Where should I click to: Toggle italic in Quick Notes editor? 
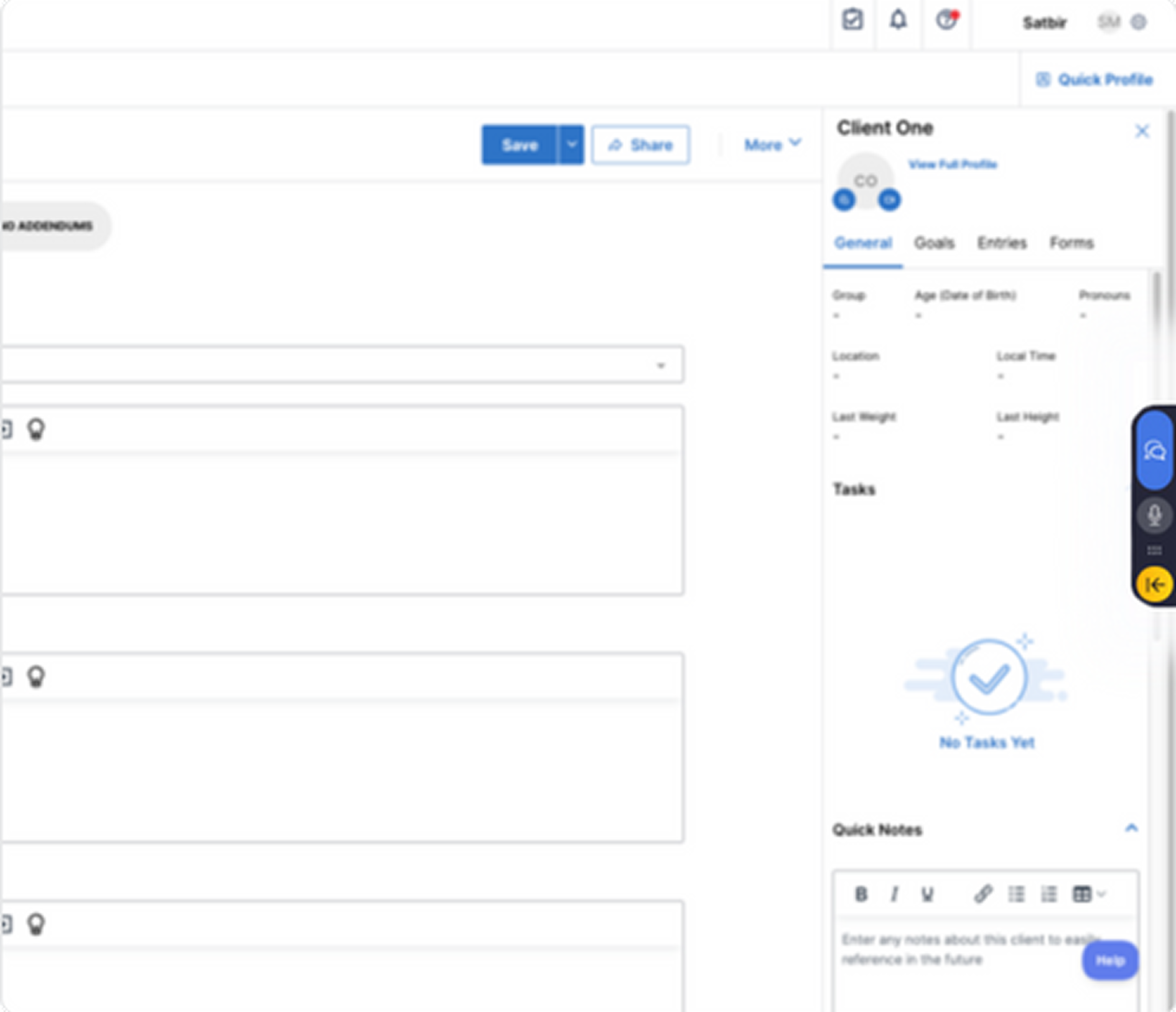(894, 894)
